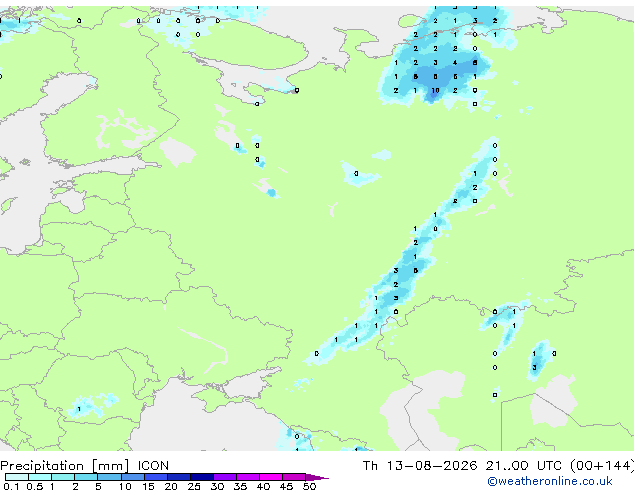Click the 5–10 mm light blue legend swatch
Viewport: 634px width, 490px height.
pos(109,477)
